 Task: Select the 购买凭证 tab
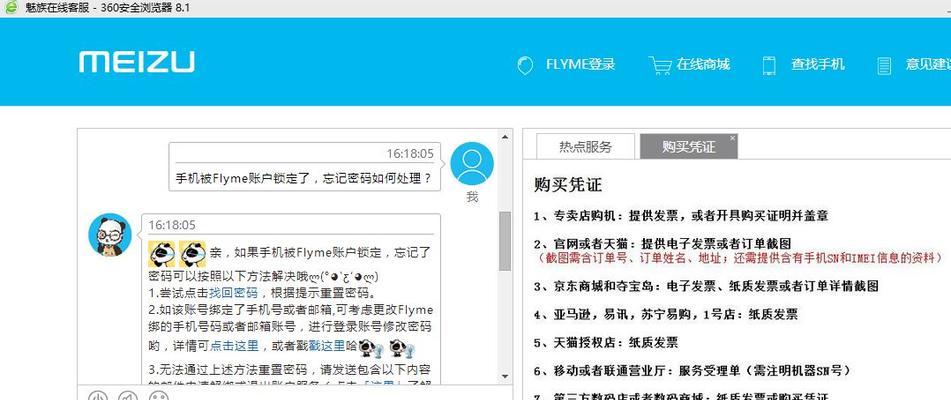pos(688,147)
